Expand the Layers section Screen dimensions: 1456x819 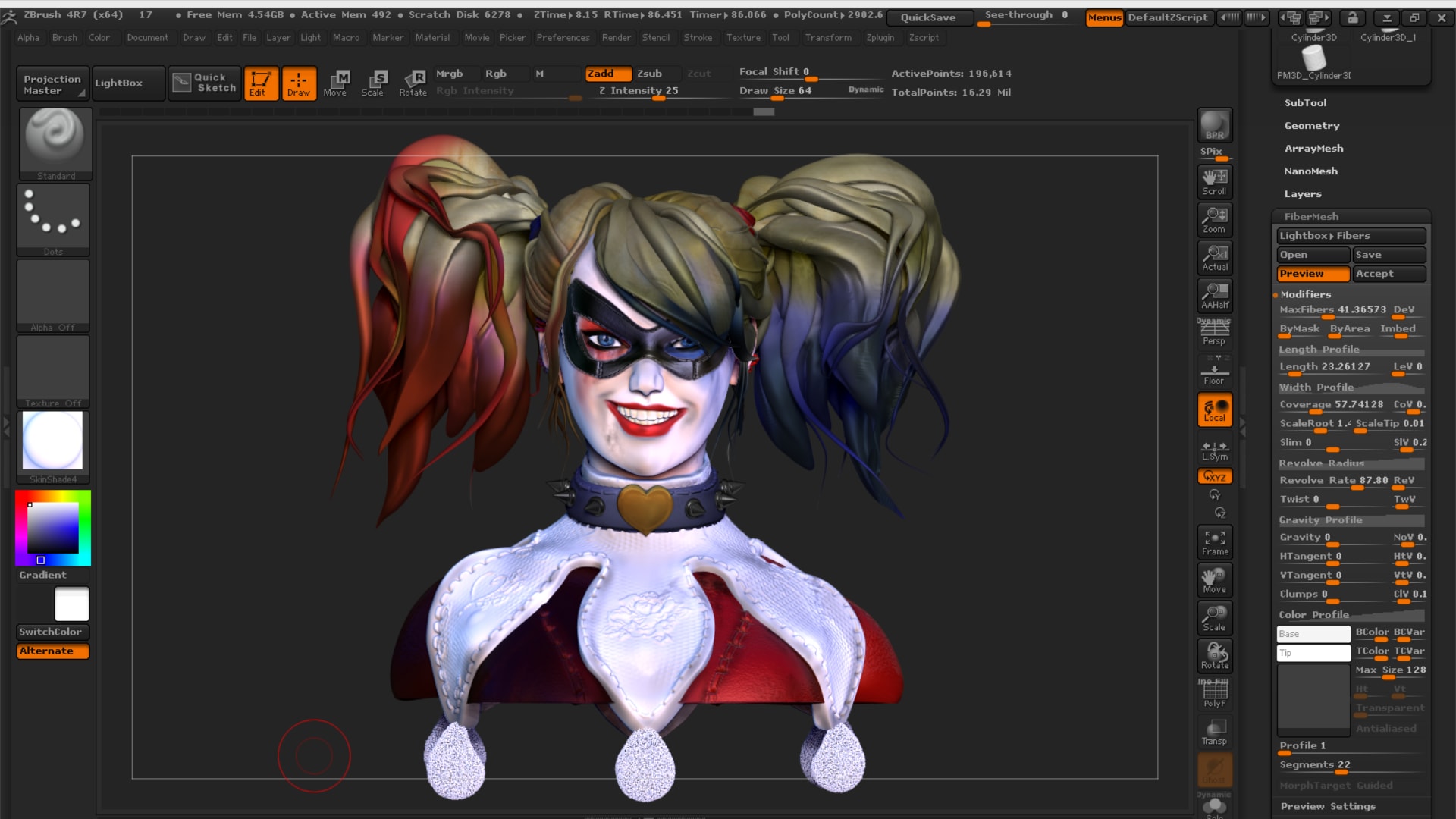(1303, 194)
